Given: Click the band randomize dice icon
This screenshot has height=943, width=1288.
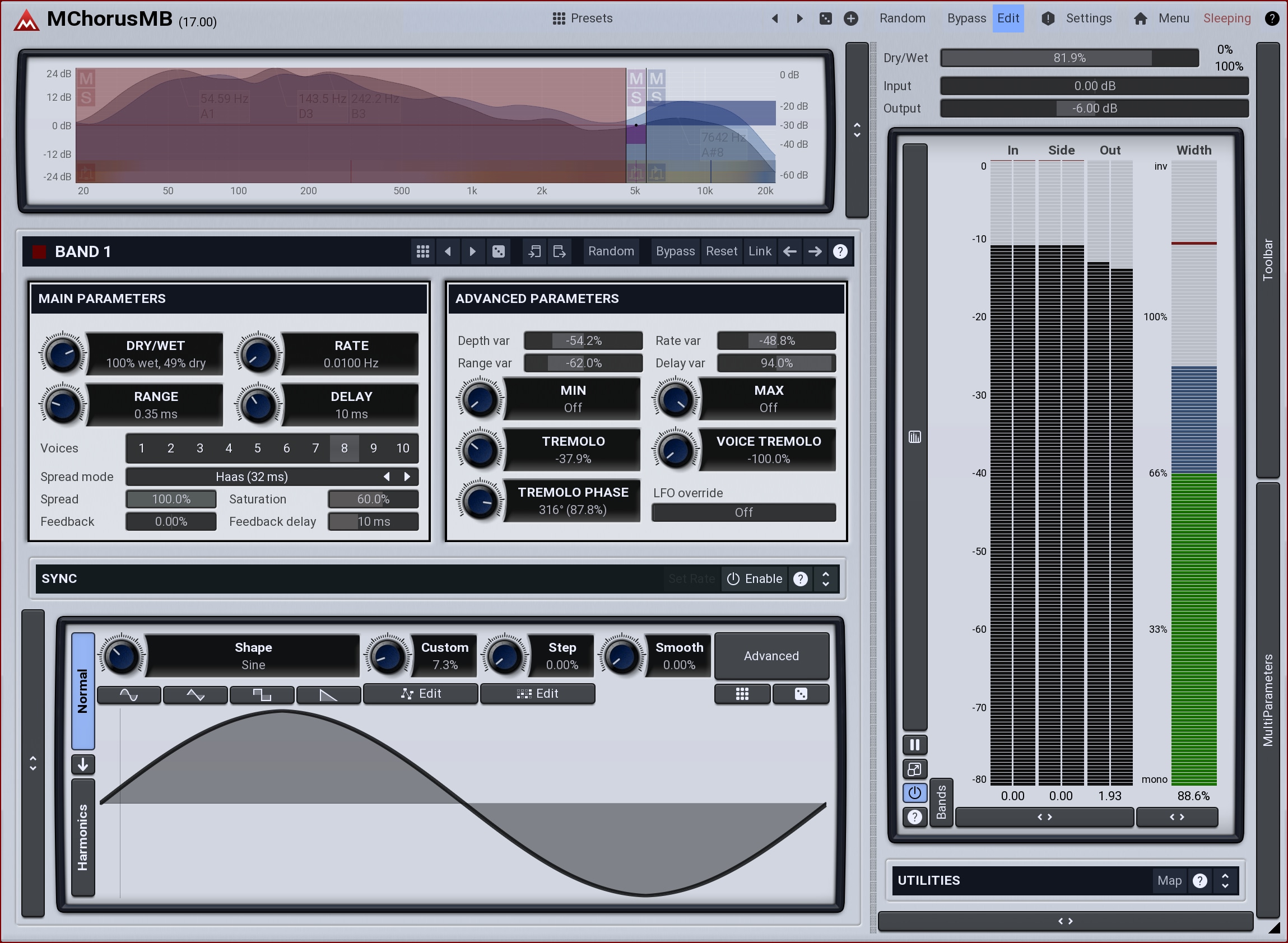Looking at the screenshot, I should 498,252.
